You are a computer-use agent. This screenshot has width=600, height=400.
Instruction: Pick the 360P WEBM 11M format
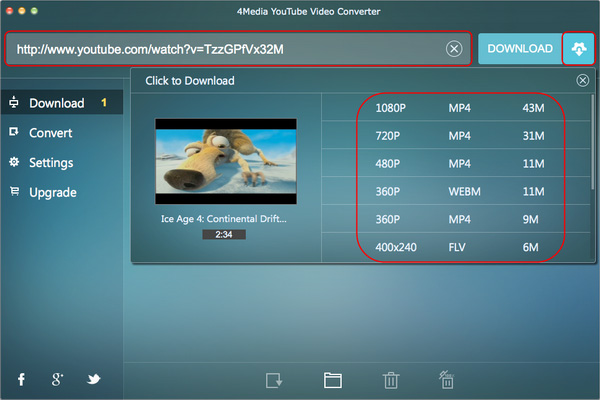coord(459,191)
